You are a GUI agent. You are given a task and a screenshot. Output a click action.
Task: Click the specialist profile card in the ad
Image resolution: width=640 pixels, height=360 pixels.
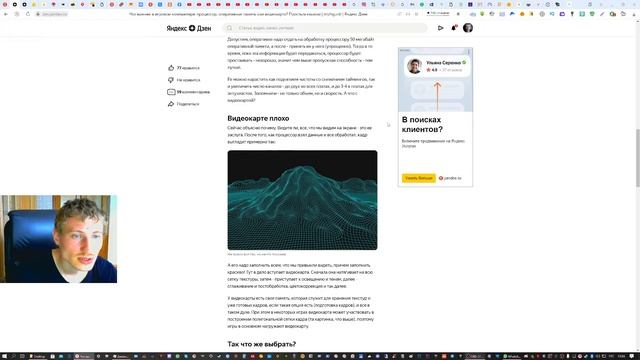pyautogui.click(x=437, y=66)
